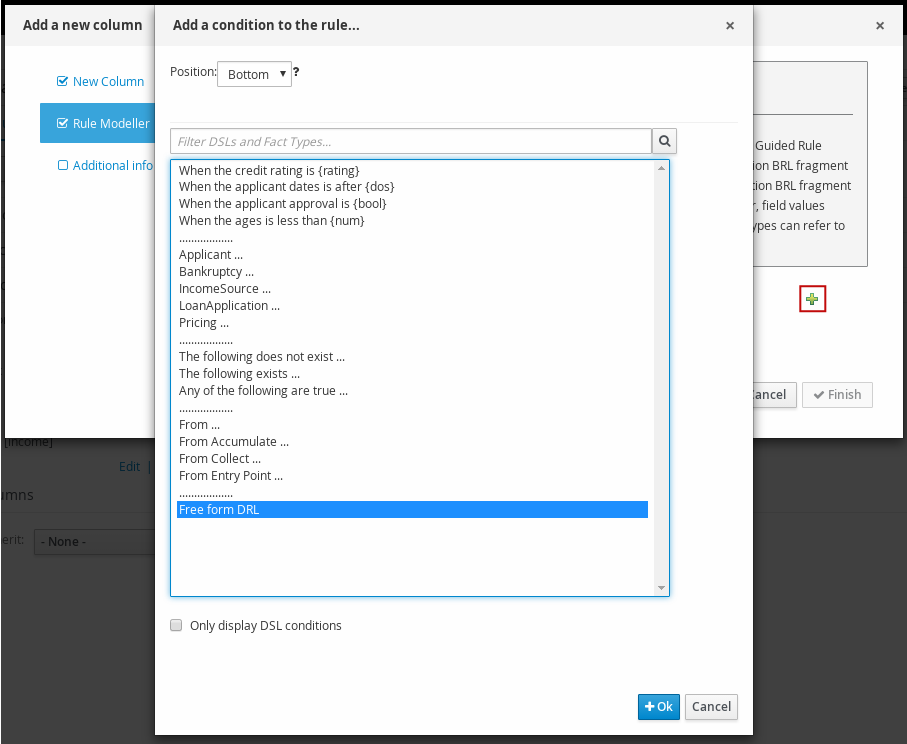This screenshot has height=744, width=907.
Task: Click the Position help question mark
Action: (x=297, y=73)
